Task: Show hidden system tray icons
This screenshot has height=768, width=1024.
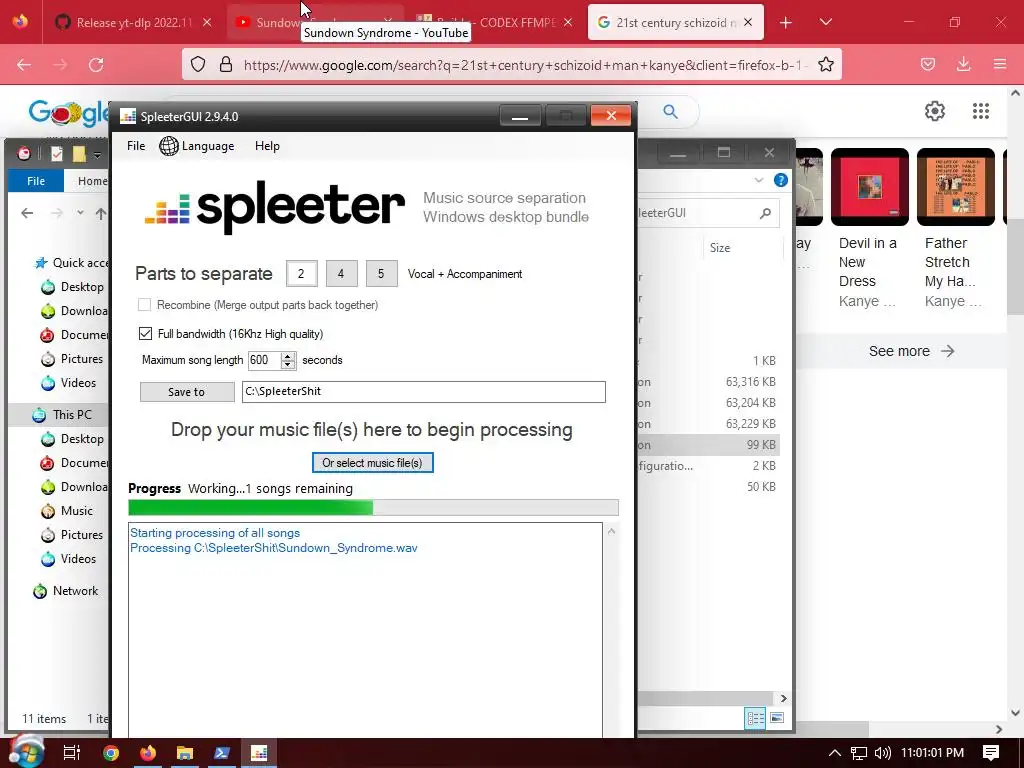Action: coord(834,753)
